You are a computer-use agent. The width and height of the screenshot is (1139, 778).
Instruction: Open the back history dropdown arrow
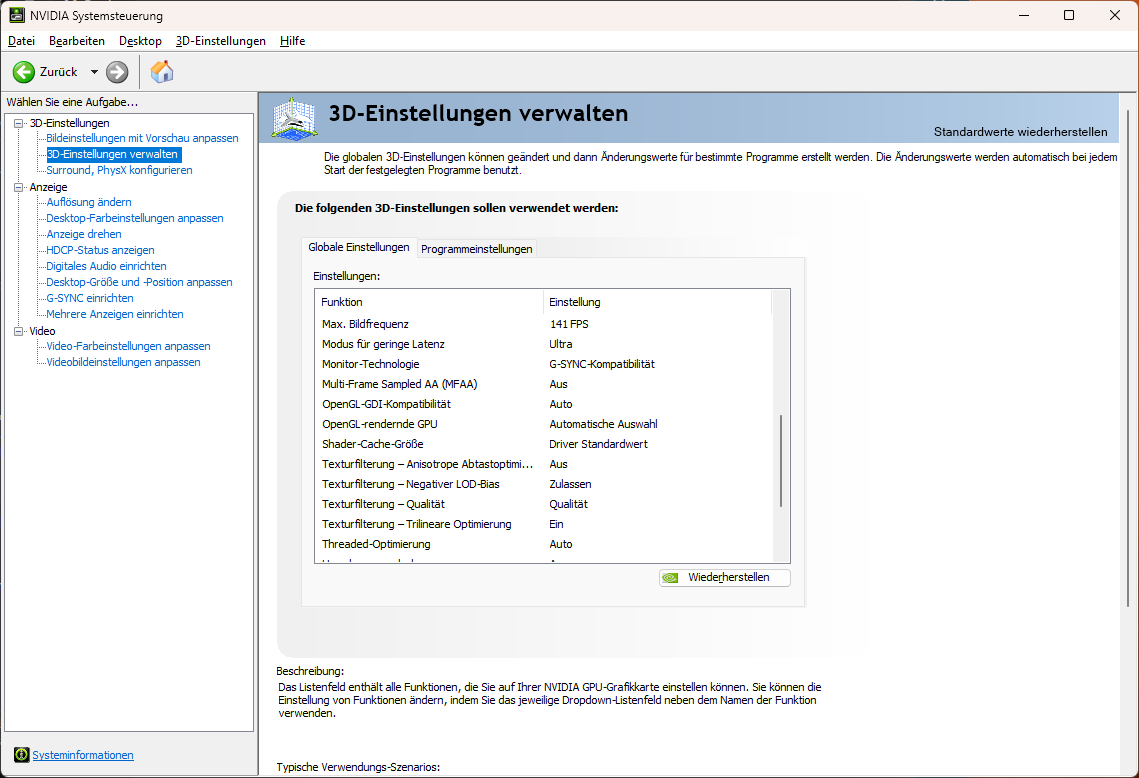coord(94,72)
